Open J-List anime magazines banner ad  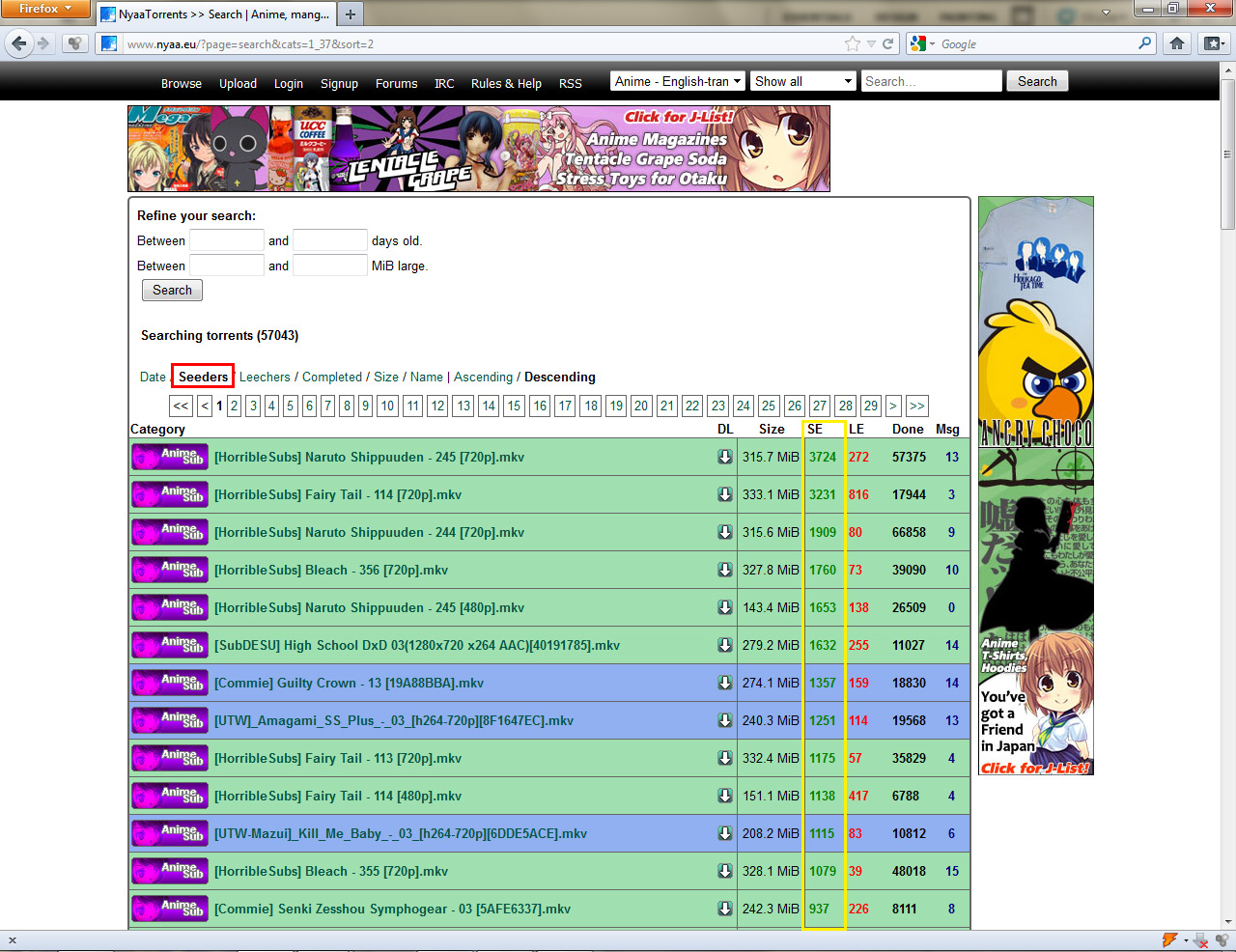coord(479,149)
